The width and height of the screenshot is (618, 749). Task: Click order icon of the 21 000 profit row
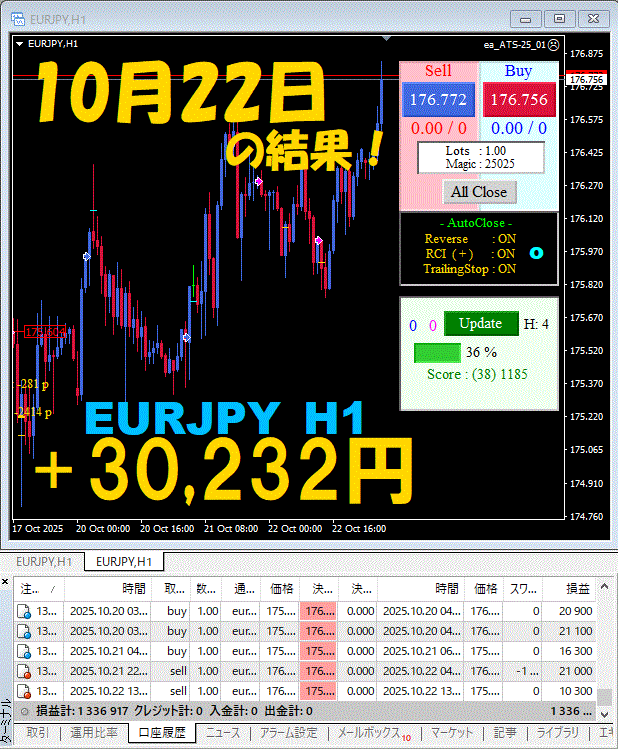(24, 672)
